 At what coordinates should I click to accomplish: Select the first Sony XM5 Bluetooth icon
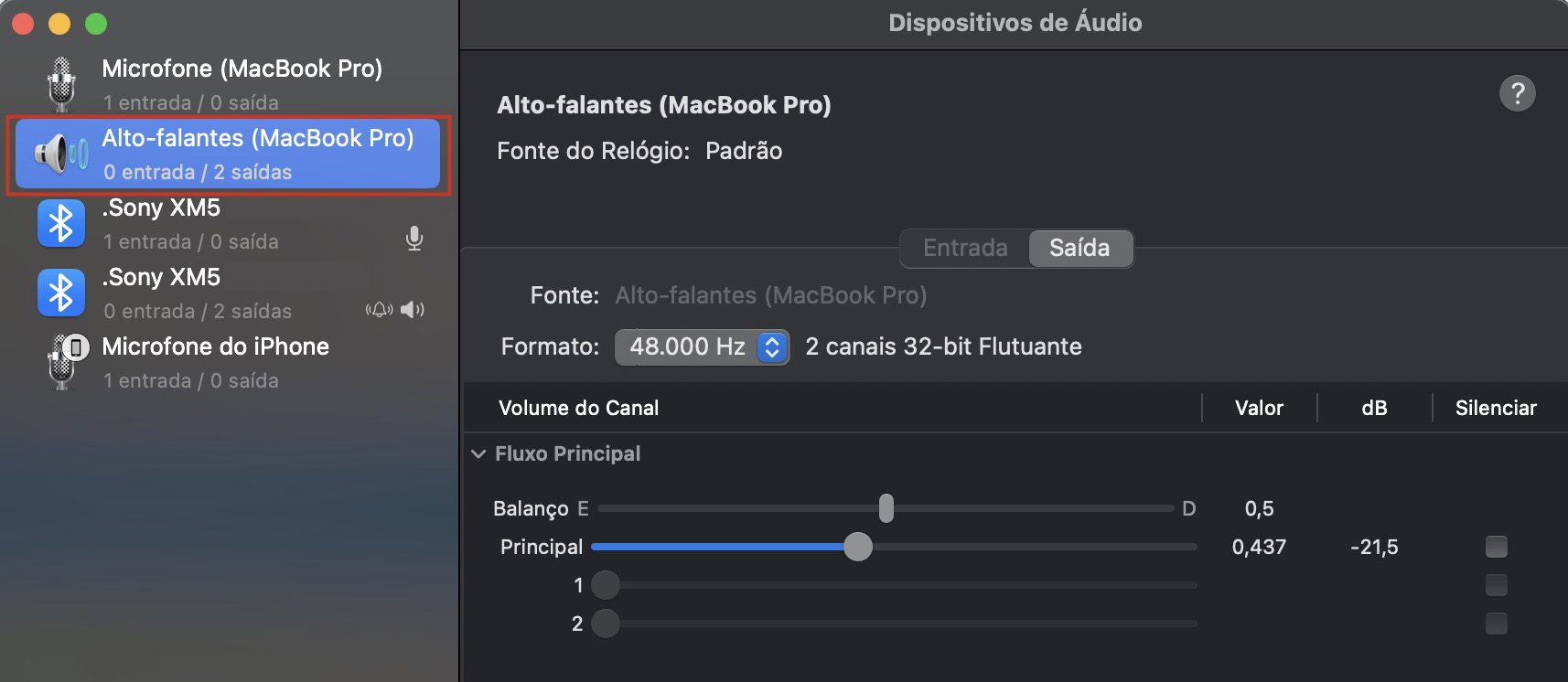click(60, 222)
